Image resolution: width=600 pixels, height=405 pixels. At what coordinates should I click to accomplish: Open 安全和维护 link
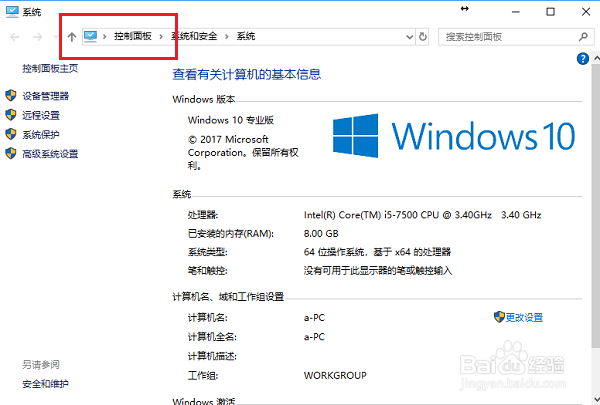tap(46, 384)
